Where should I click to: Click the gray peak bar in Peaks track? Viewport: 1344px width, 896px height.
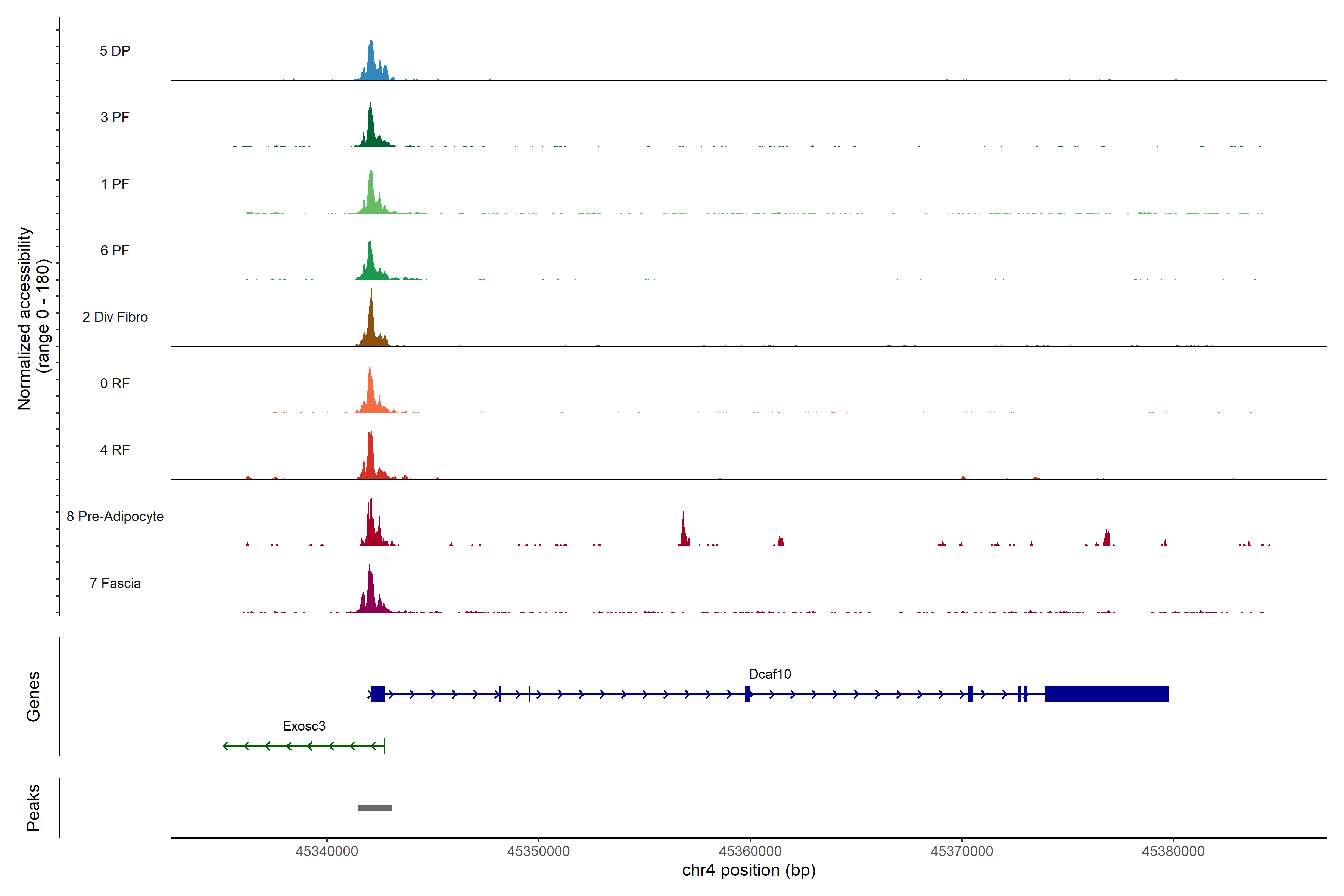pos(374,808)
